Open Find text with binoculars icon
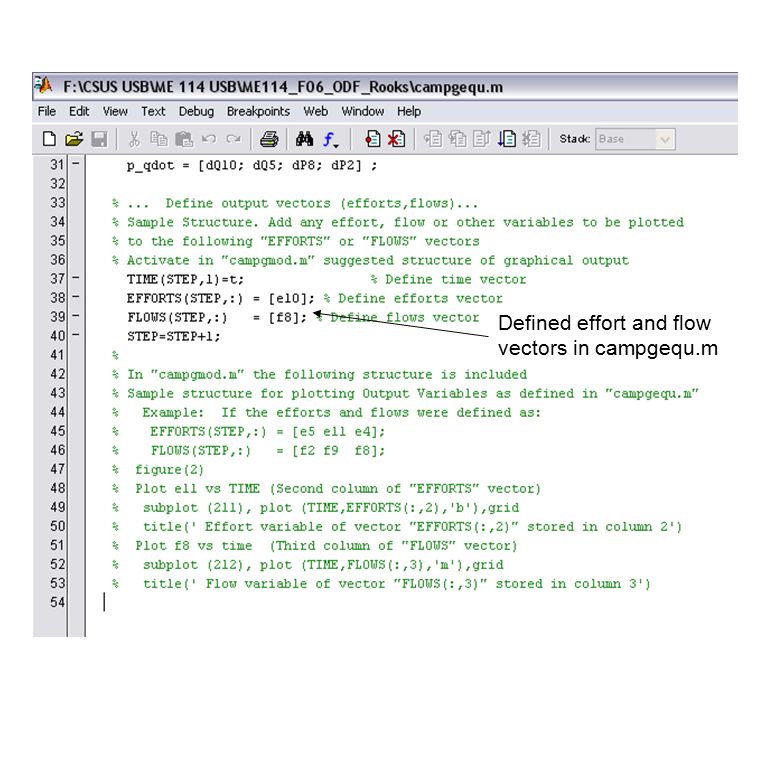 [304, 139]
